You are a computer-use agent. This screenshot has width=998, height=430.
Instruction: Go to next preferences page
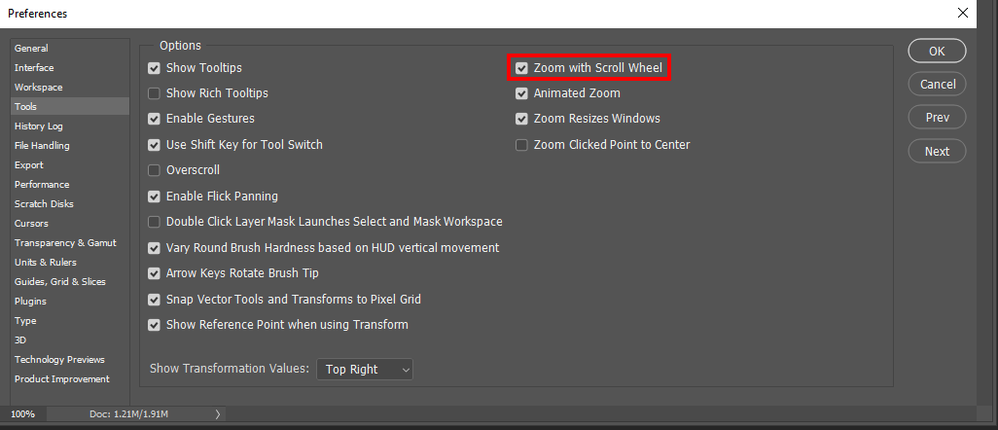(937, 151)
